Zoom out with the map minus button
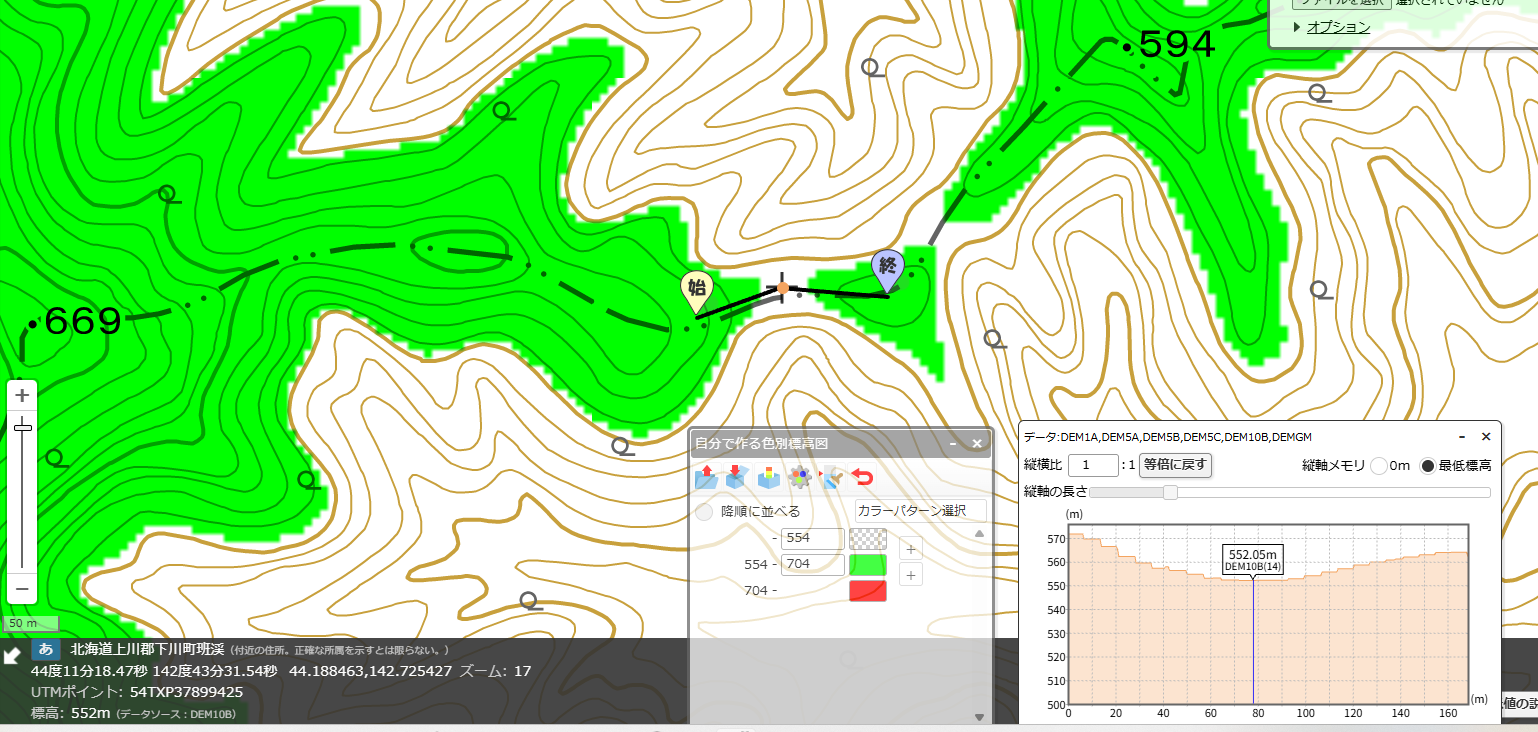The height and width of the screenshot is (732, 1538). 22,588
